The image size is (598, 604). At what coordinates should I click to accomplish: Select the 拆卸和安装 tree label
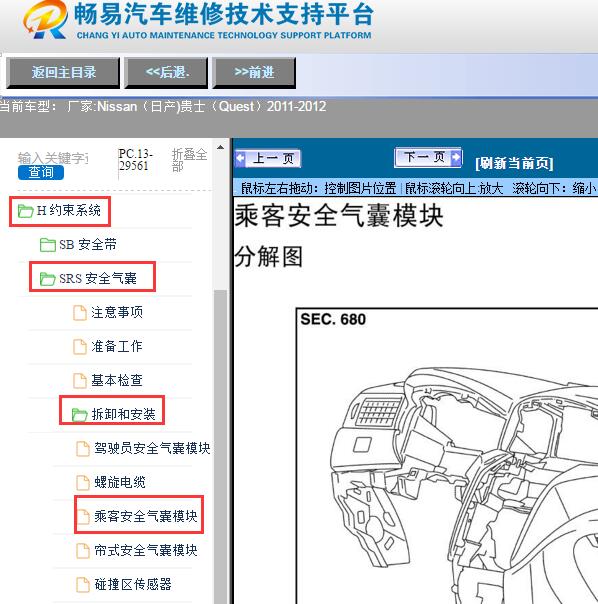[123, 414]
